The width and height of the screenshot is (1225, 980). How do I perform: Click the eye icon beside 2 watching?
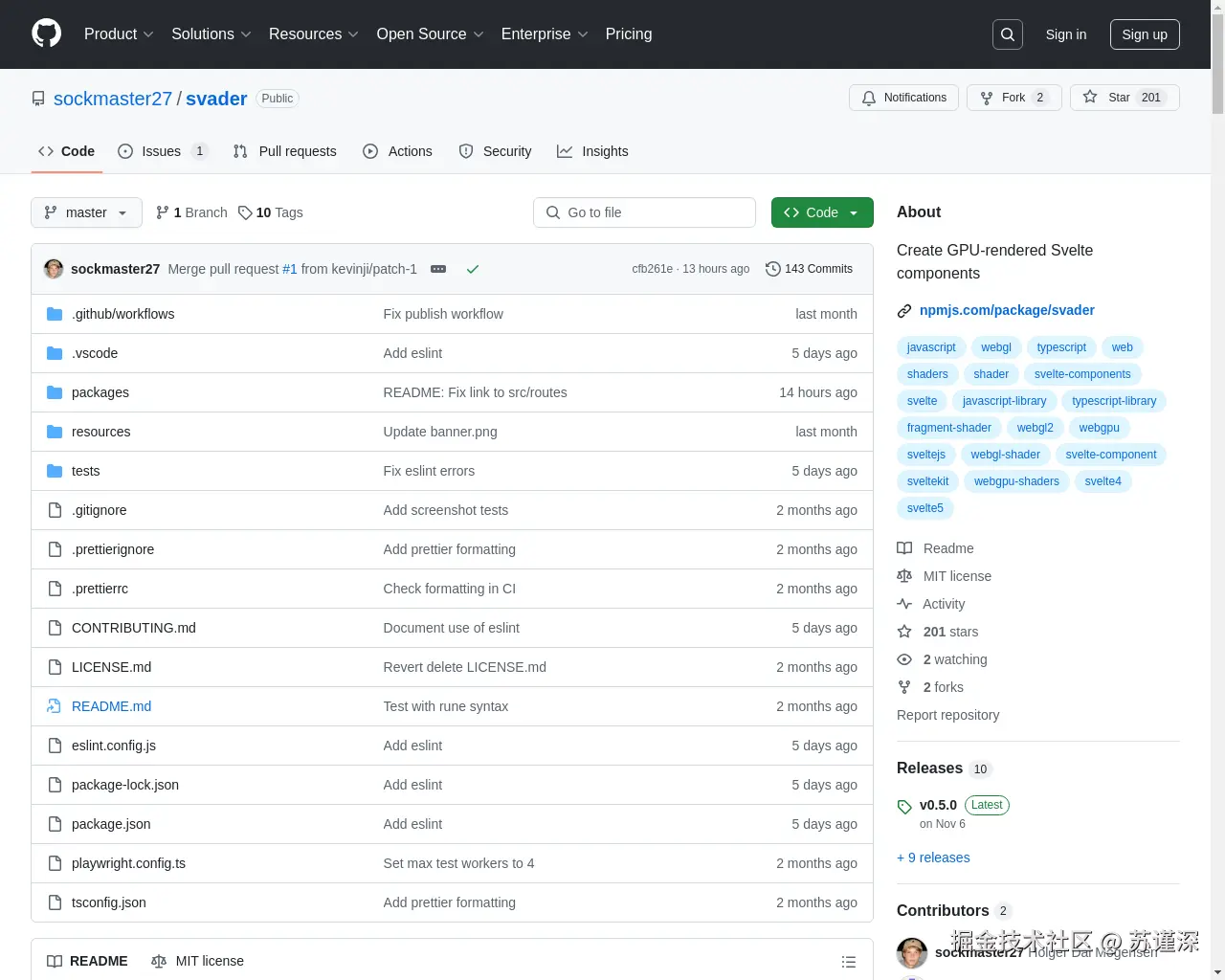904,659
